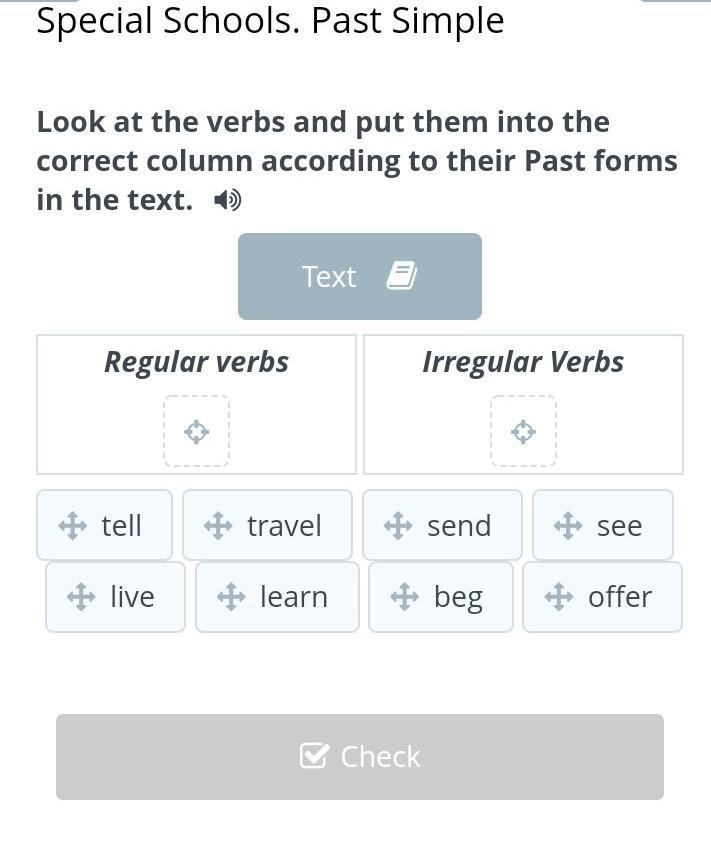Select the move handle beside 'see'

[x=568, y=526]
